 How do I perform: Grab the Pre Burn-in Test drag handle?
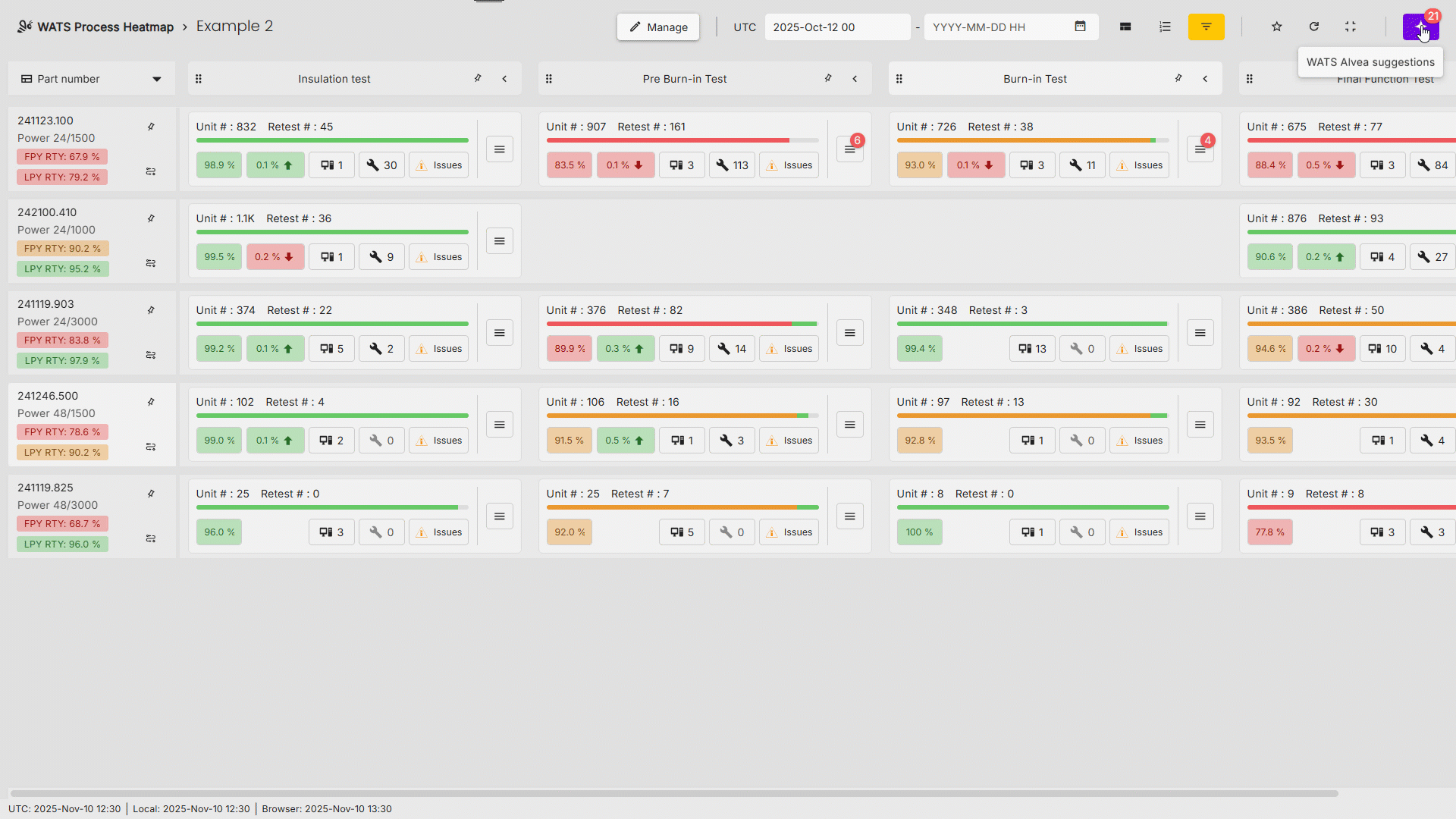[x=549, y=79]
